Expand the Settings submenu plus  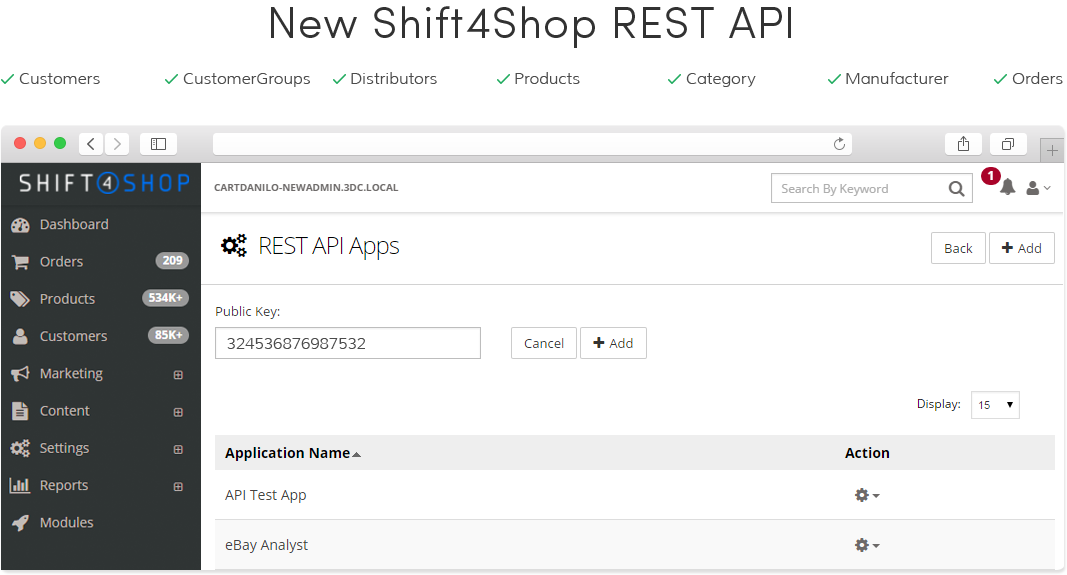point(178,450)
